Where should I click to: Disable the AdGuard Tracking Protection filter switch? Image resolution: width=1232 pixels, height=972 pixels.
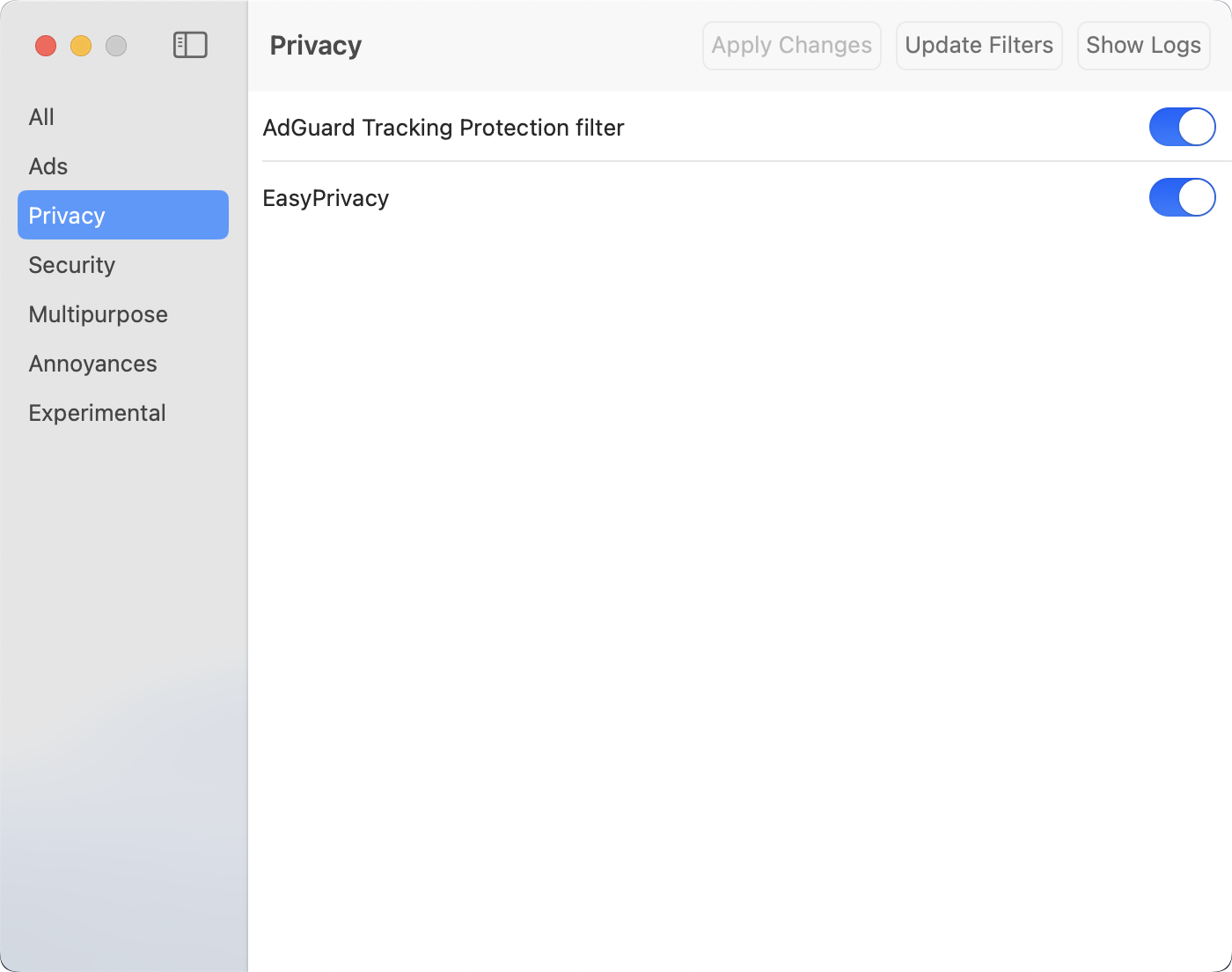click(x=1182, y=127)
